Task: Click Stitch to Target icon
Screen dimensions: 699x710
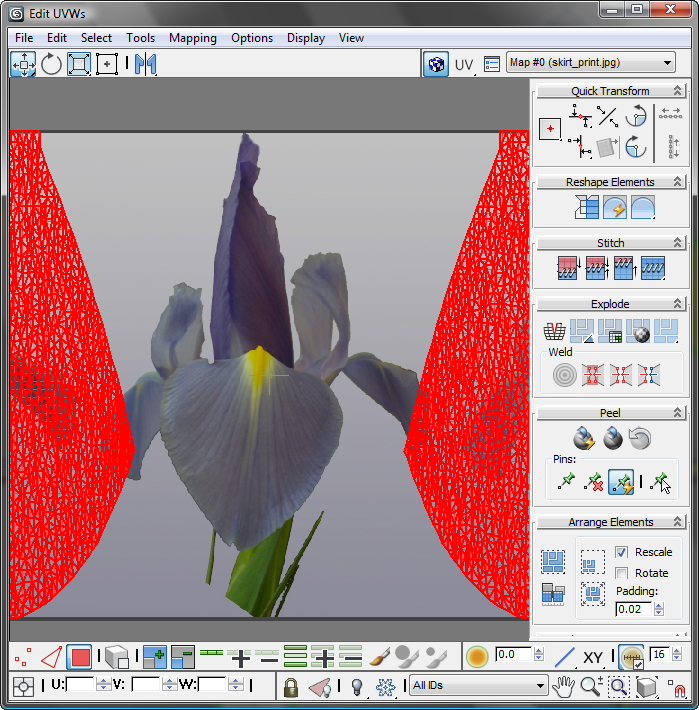Action: (x=569, y=268)
